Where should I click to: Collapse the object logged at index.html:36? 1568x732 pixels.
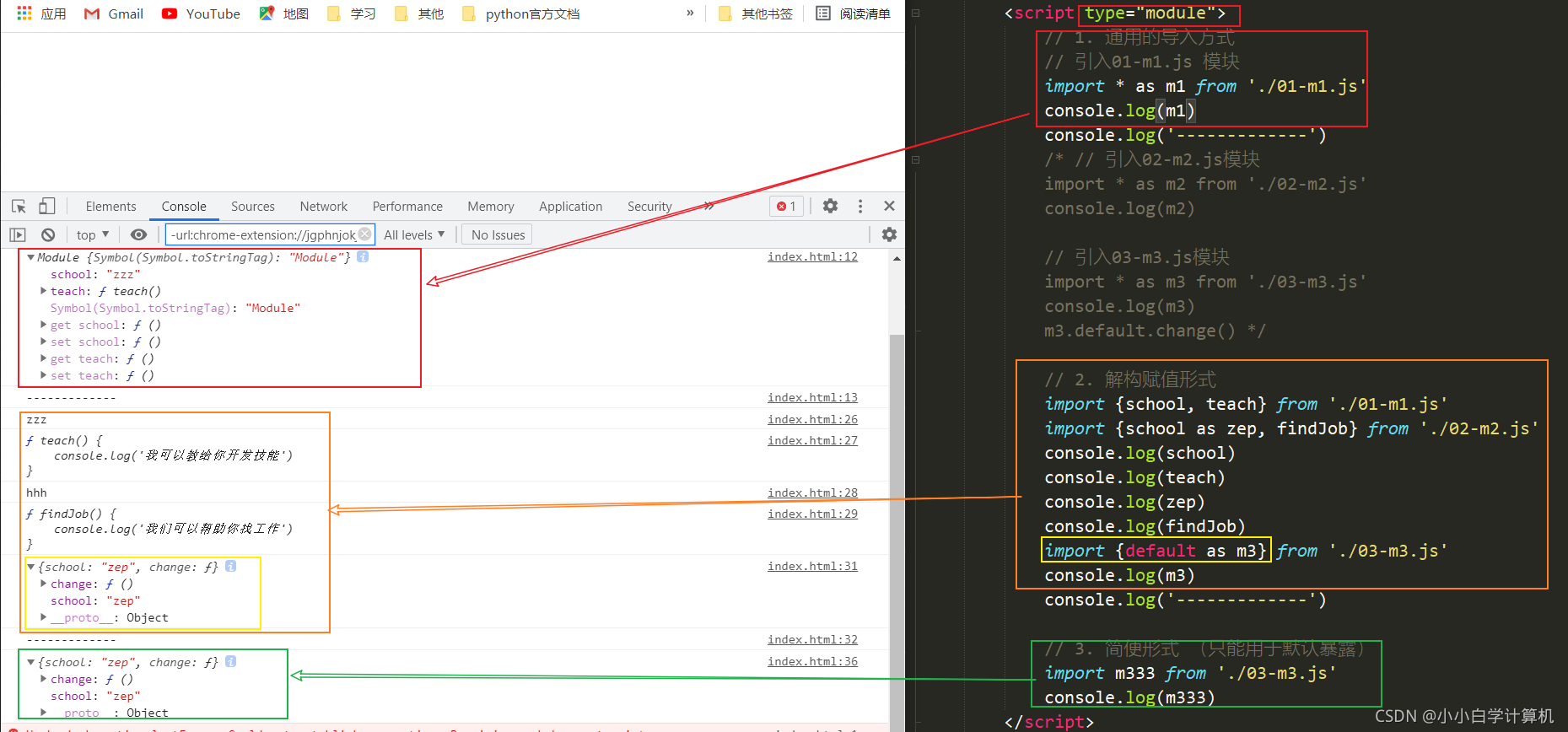coord(30,662)
